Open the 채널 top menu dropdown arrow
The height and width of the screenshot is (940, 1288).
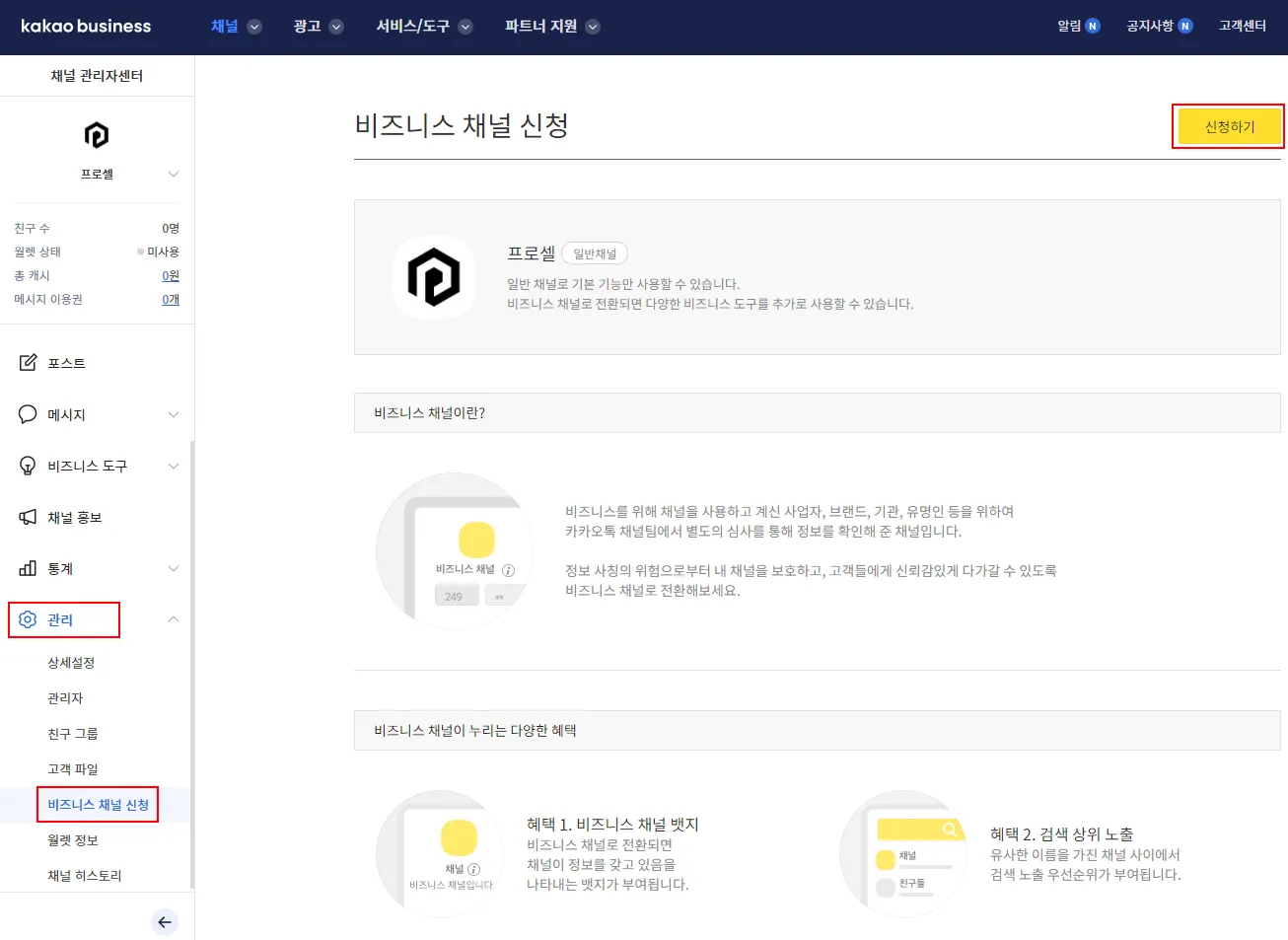(x=254, y=27)
